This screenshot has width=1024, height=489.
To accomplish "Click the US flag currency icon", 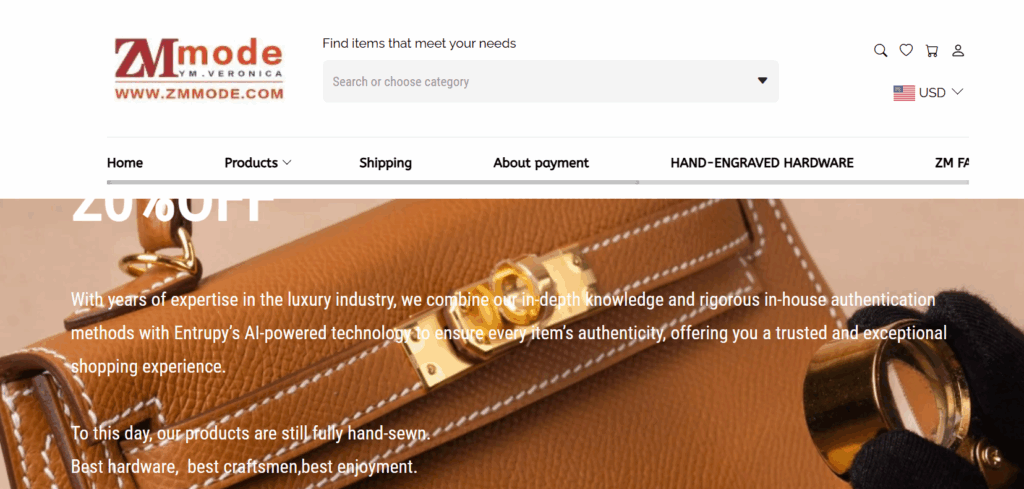I will tap(904, 93).
